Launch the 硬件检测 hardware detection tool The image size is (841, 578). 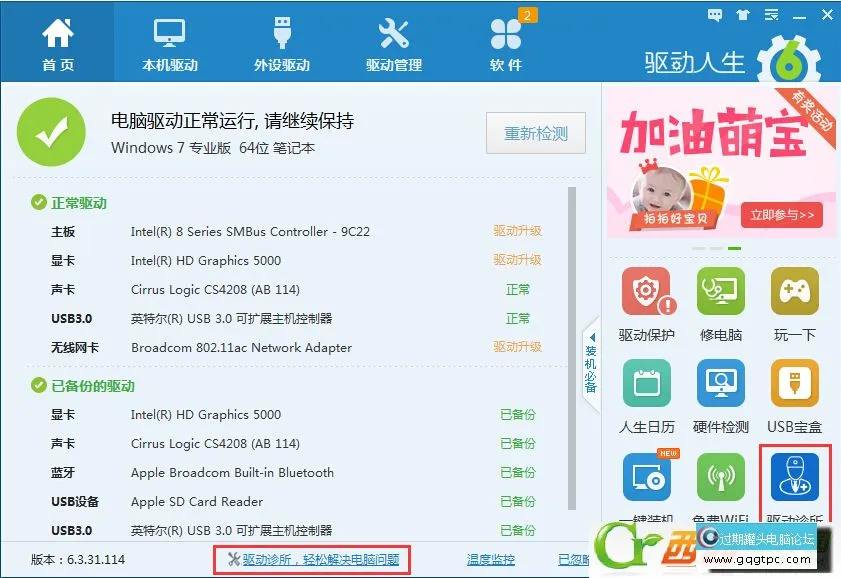(x=721, y=386)
